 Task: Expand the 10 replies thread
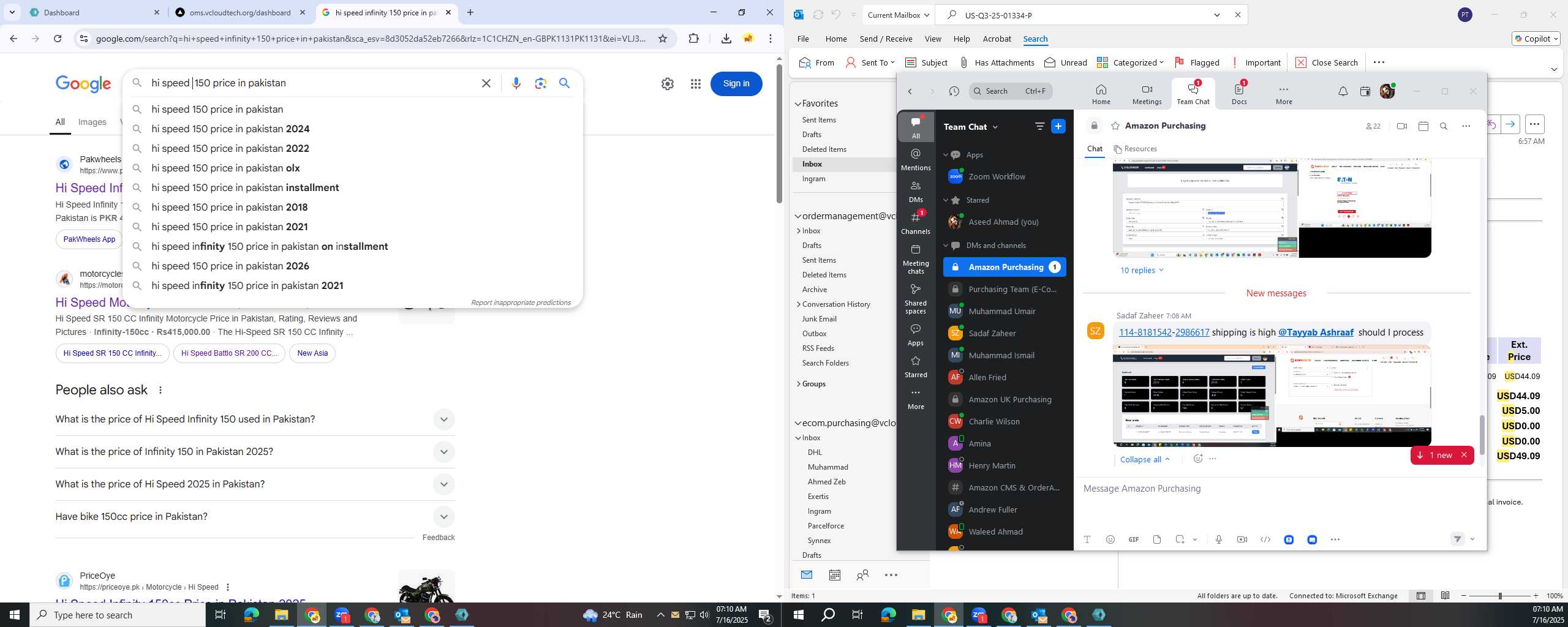[1142, 270]
